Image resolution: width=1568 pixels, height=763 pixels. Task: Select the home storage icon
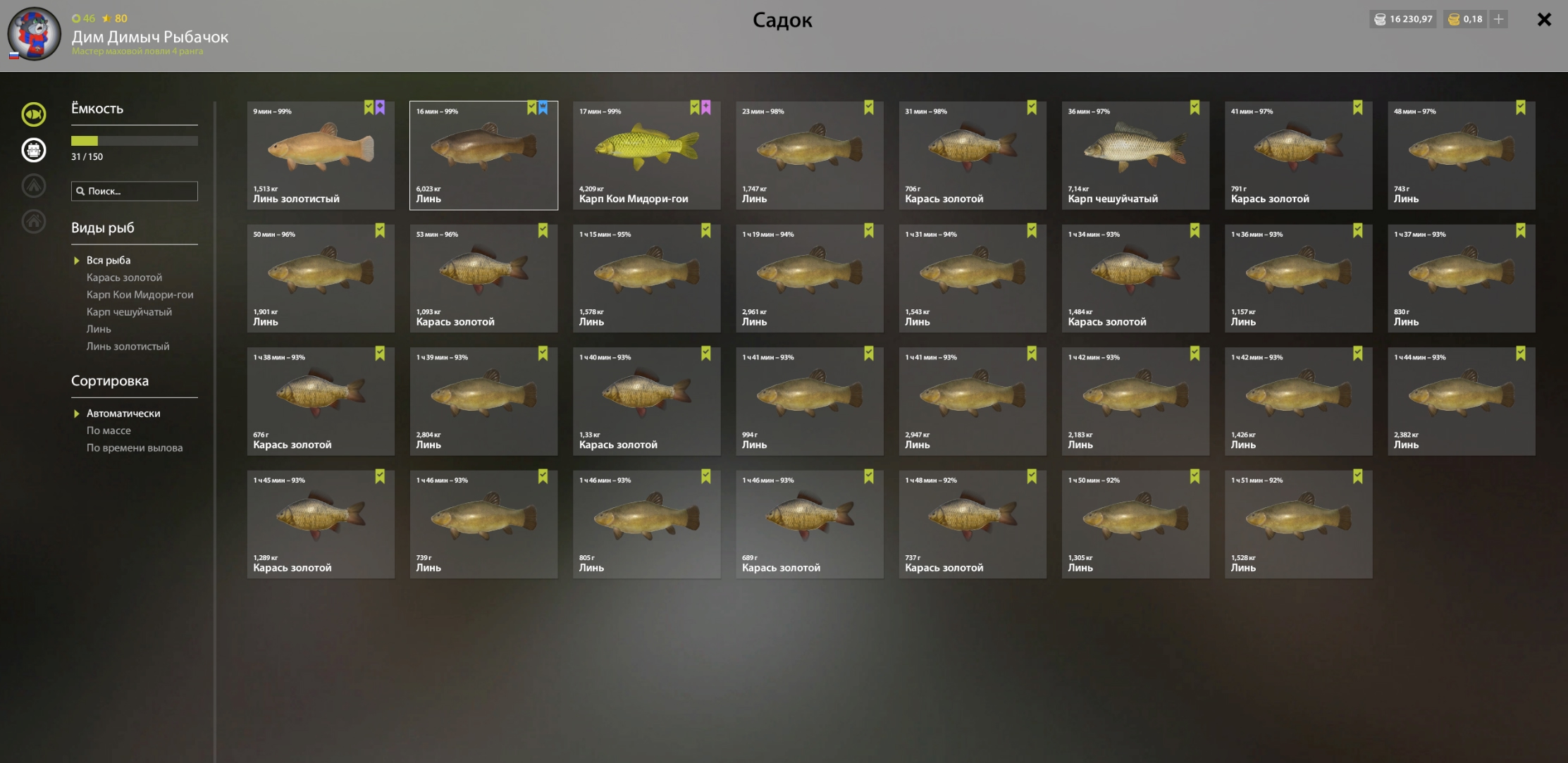[x=34, y=221]
